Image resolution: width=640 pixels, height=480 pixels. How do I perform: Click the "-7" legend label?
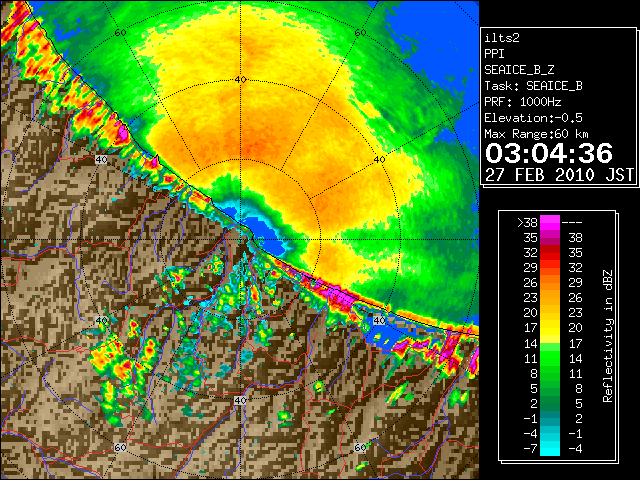530,449
